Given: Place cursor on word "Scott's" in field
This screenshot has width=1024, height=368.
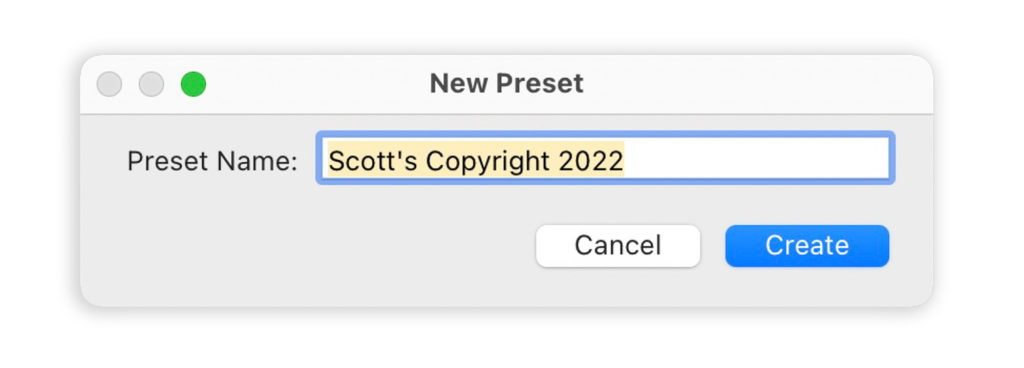Looking at the screenshot, I should pyautogui.click(x=372, y=160).
